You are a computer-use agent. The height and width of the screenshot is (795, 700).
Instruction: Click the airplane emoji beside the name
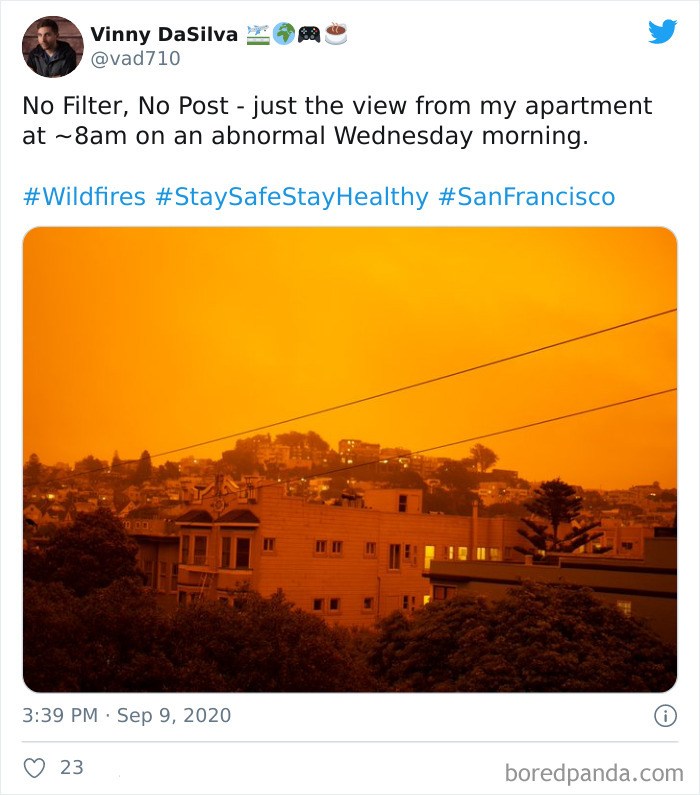[257, 34]
